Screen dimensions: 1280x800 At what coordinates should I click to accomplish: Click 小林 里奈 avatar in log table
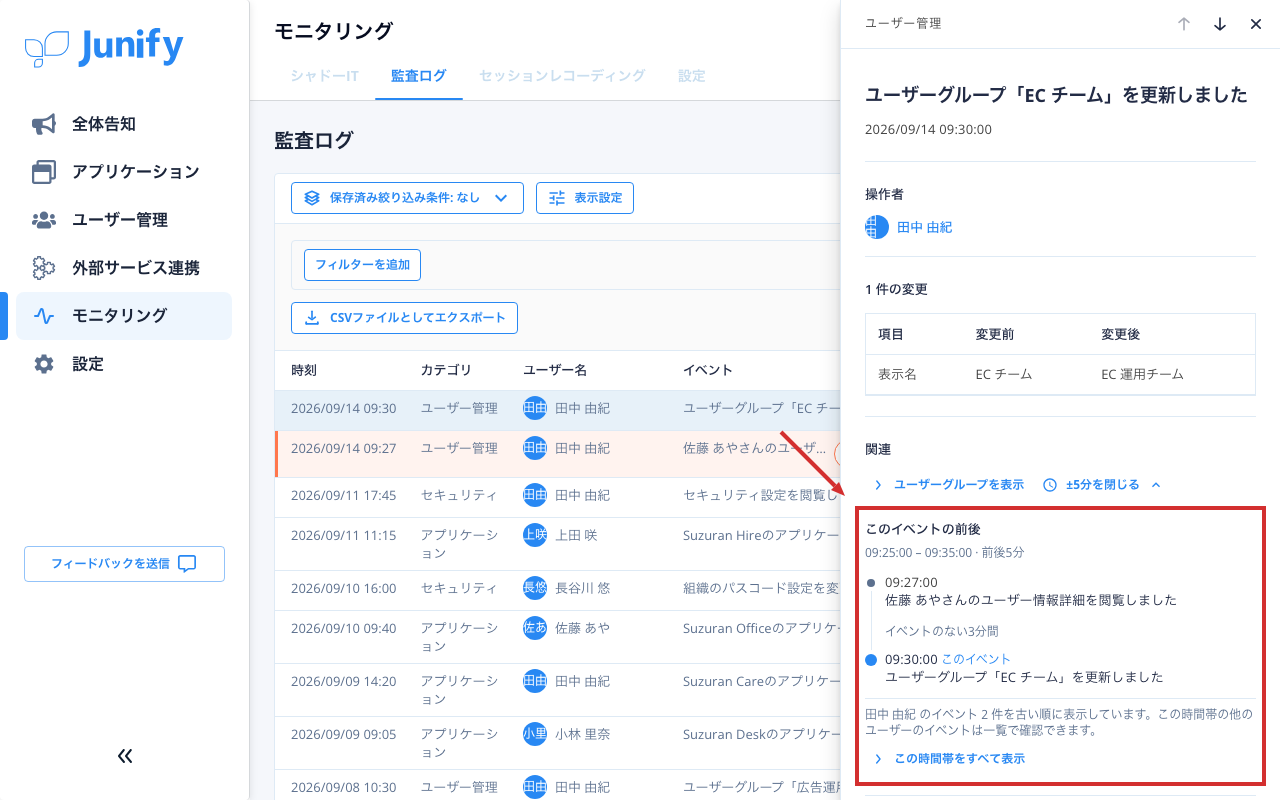[535, 734]
